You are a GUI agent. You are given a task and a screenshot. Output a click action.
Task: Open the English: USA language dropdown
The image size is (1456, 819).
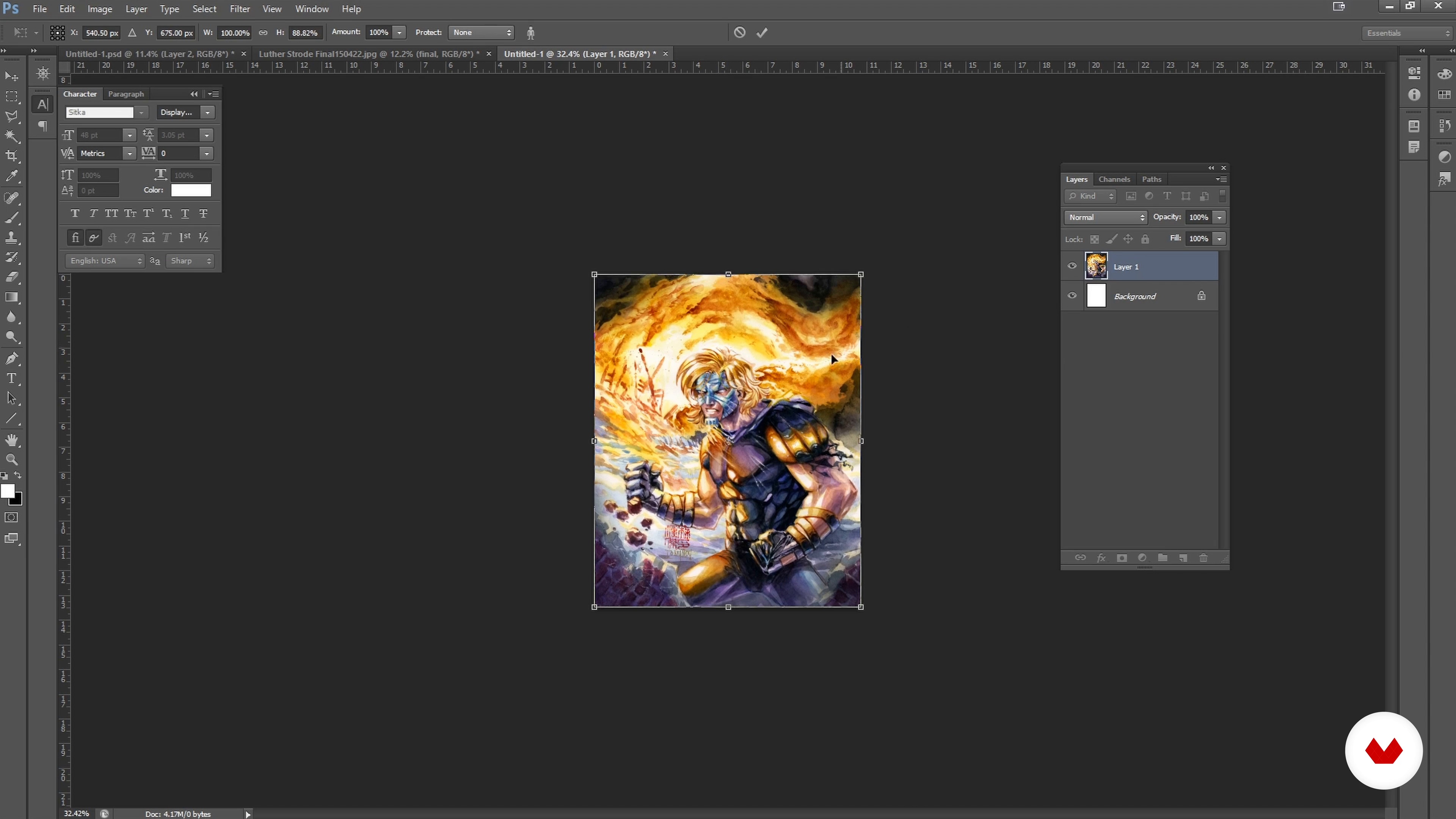105,260
